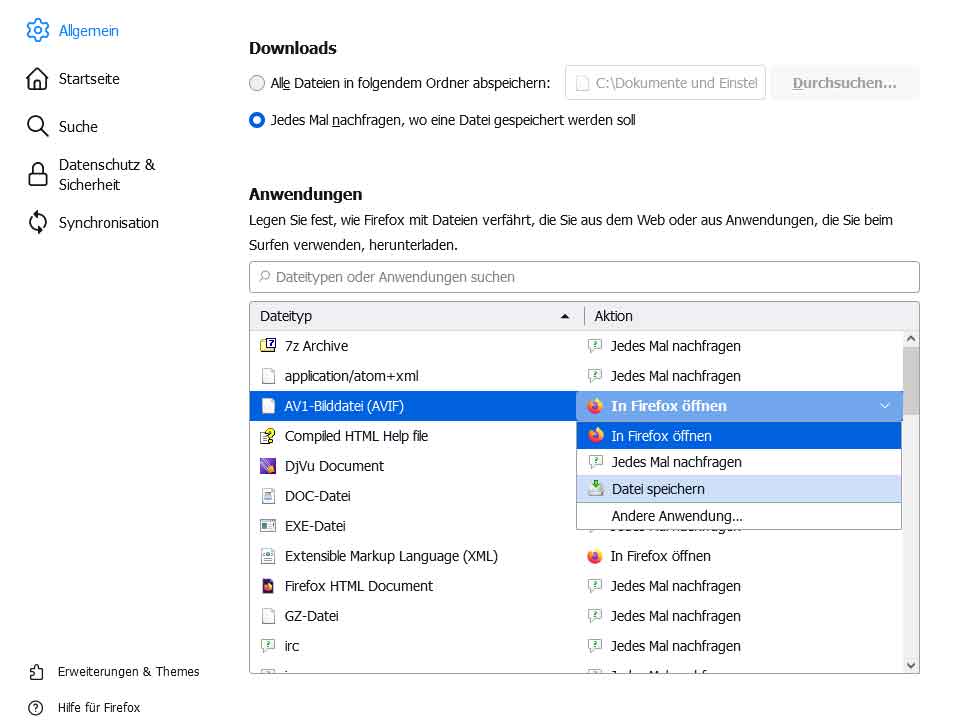The width and height of the screenshot is (962, 720).
Task: Sort by Dateityp using the sort arrow
Action: pyautogui.click(x=564, y=316)
